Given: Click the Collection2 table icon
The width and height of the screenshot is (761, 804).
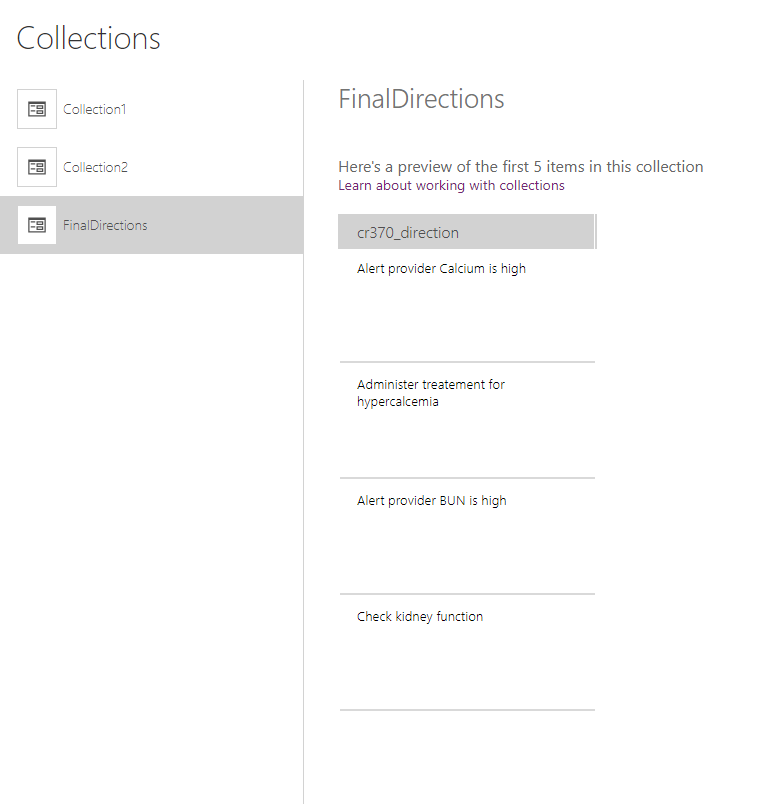Looking at the screenshot, I should [37, 167].
